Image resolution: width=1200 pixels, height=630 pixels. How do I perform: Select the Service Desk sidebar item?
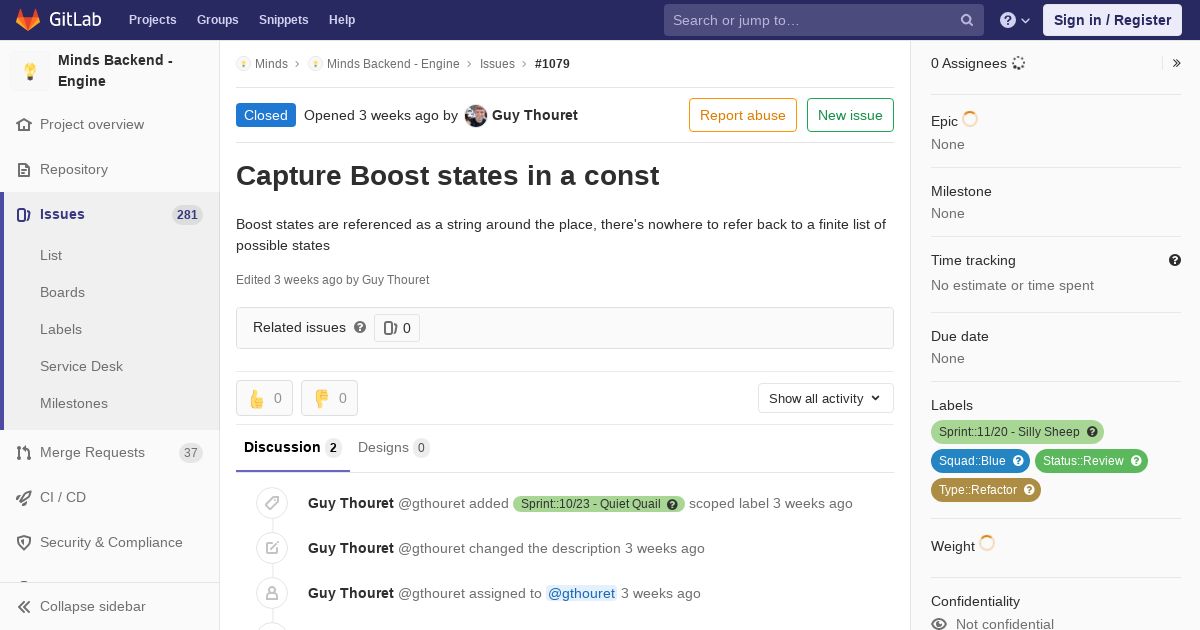click(x=81, y=366)
